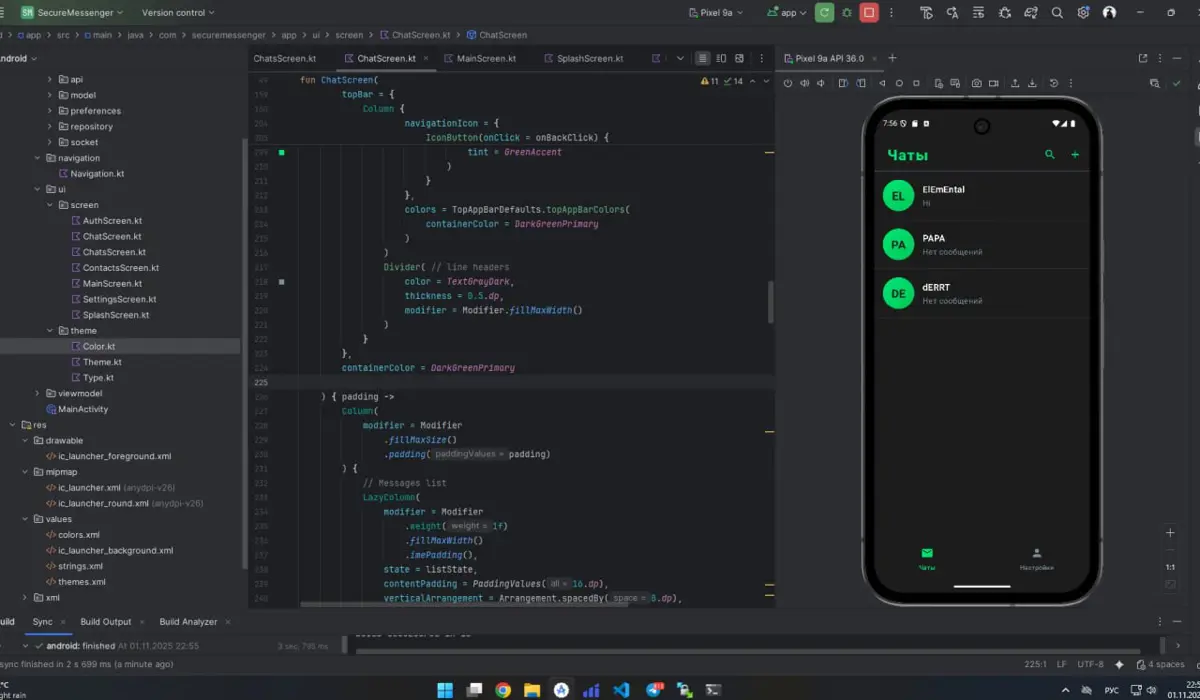Click the search icon in the phone app header

[1050, 155]
